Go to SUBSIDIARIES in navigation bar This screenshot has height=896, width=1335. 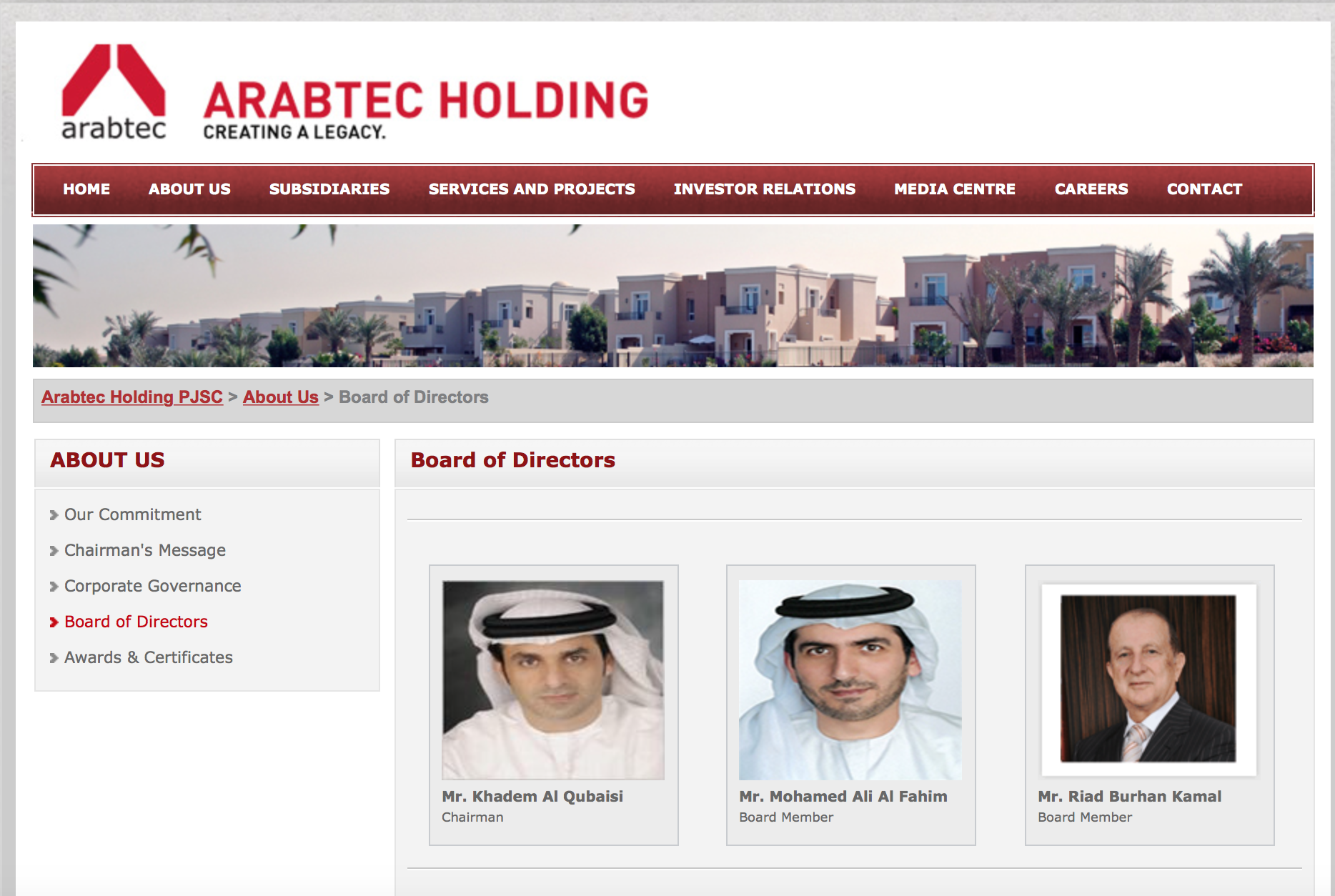point(329,189)
